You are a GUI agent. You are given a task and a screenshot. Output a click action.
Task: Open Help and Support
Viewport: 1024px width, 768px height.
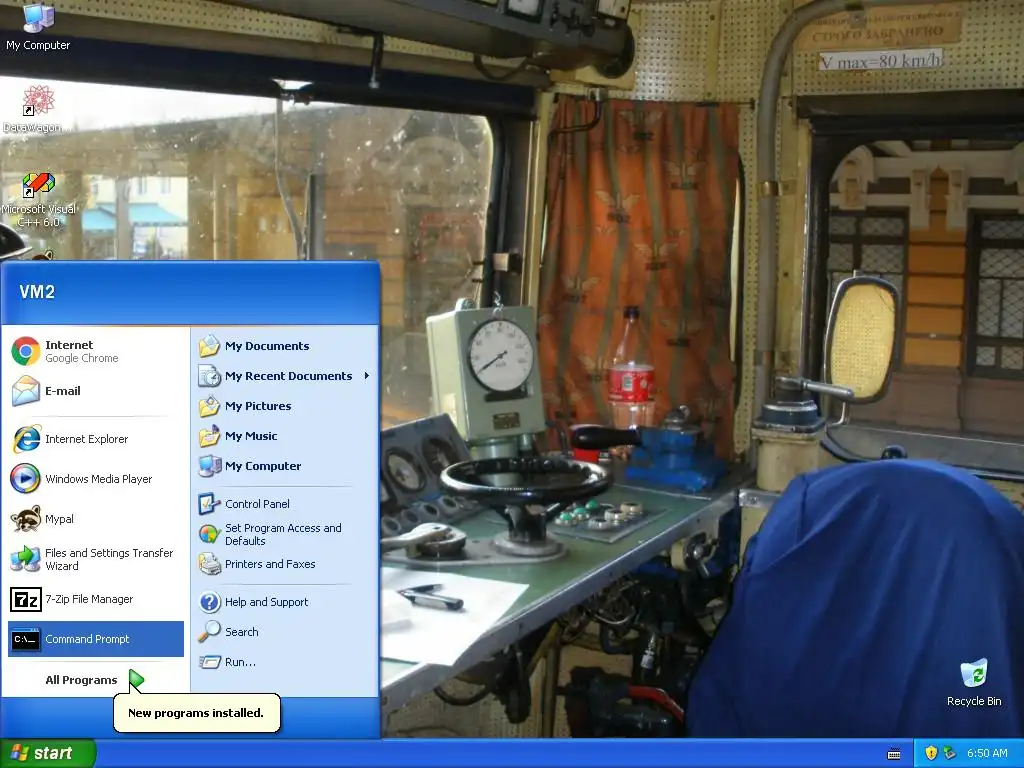pyautogui.click(x=285, y=602)
